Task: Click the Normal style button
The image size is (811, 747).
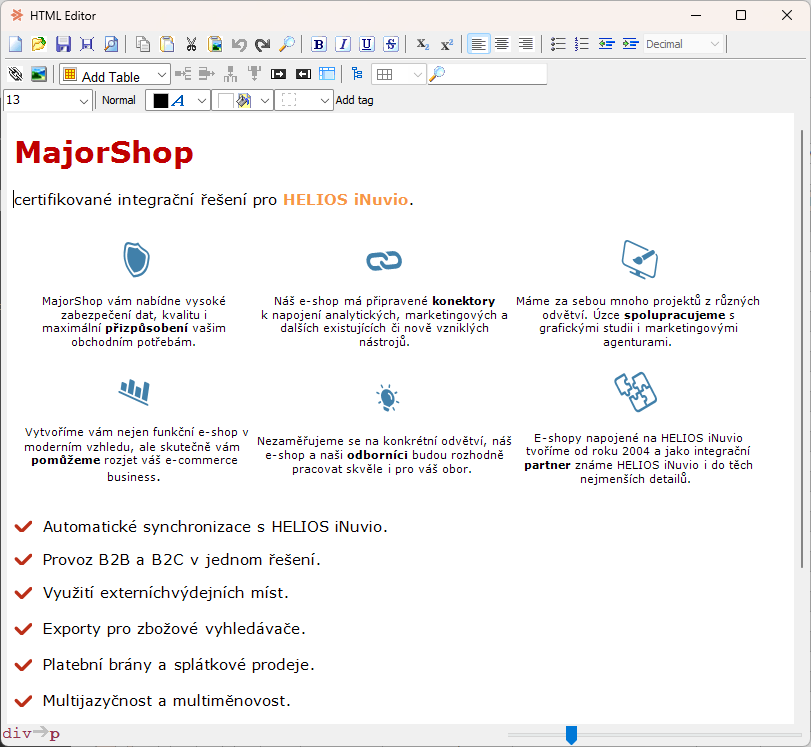Action: click(118, 100)
